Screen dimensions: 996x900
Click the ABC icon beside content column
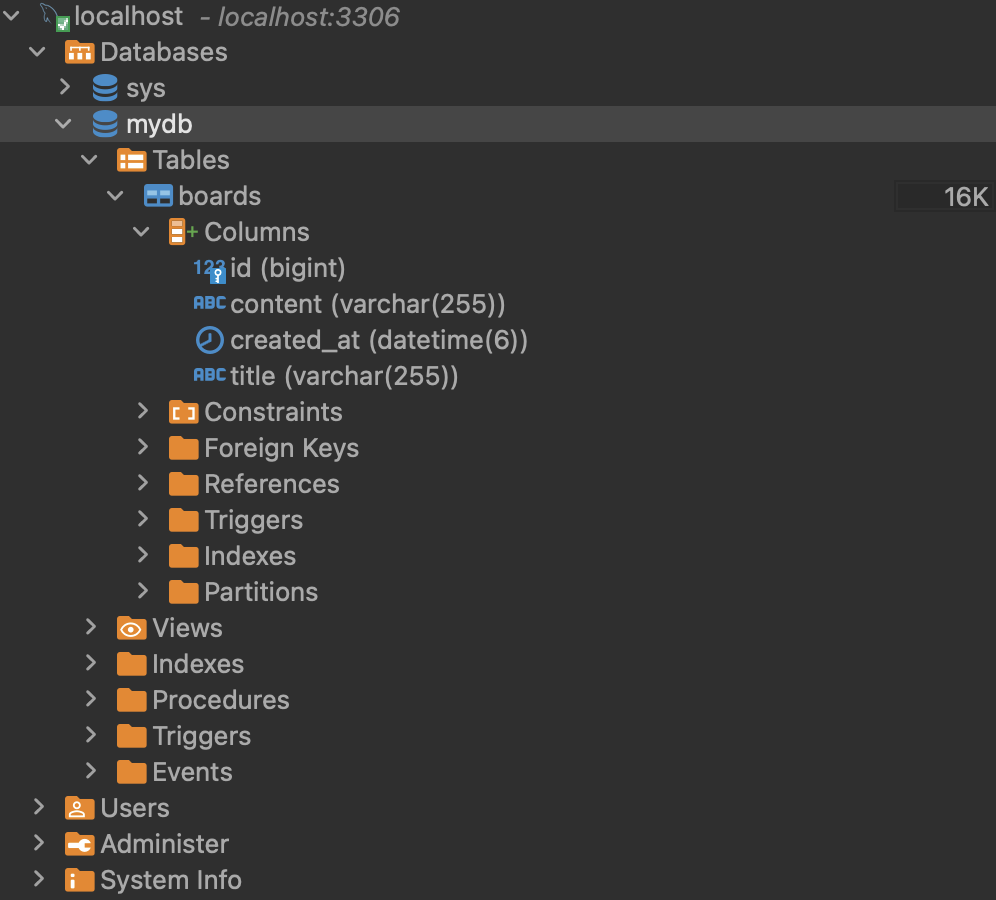[x=210, y=303]
